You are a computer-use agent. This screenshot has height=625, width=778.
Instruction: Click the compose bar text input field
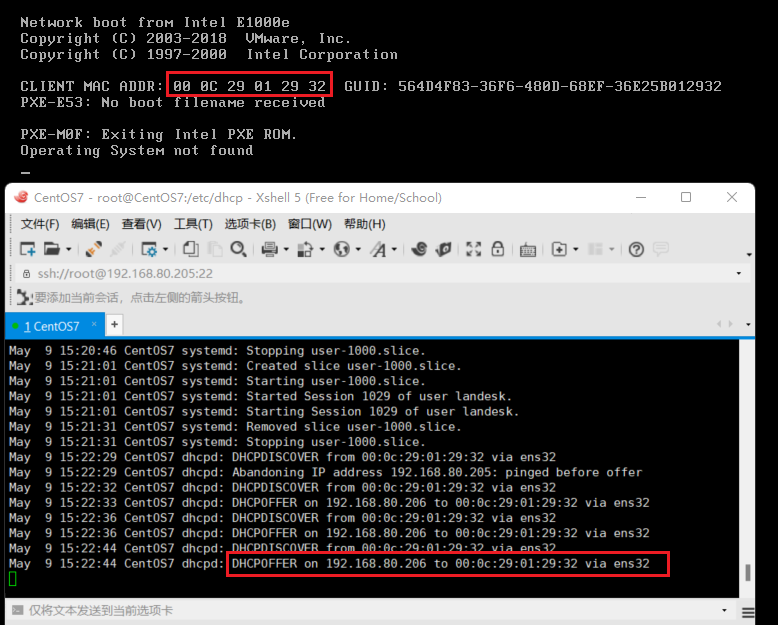370,610
